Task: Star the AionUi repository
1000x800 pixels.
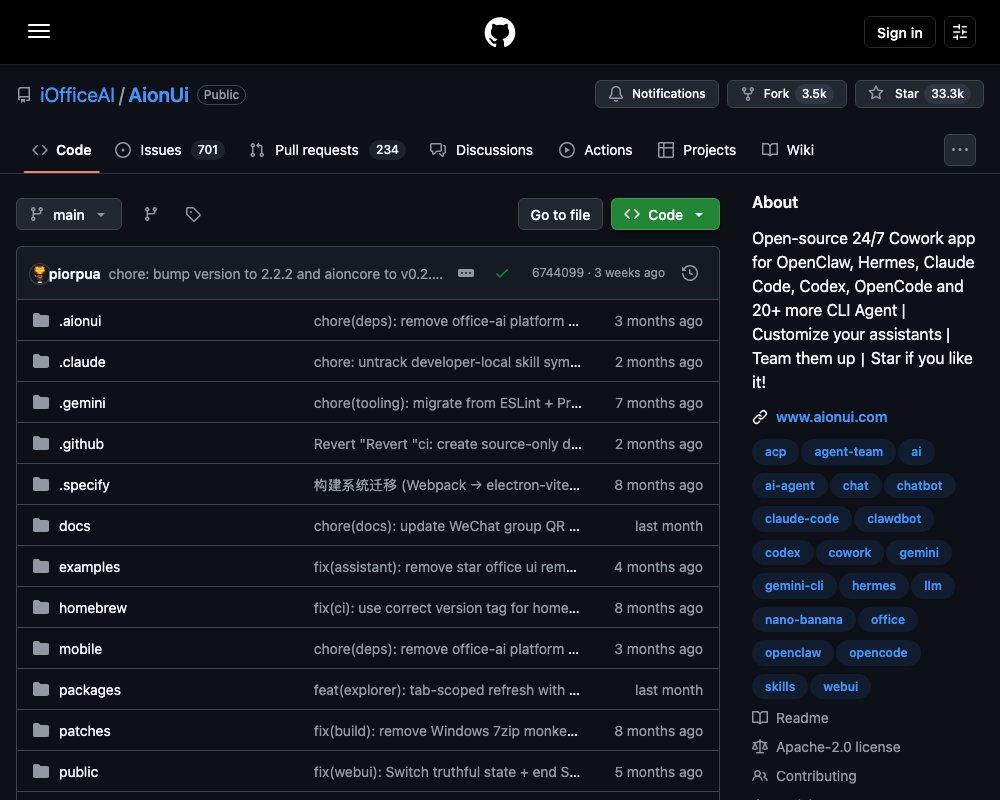Action: [x=919, y=94]
